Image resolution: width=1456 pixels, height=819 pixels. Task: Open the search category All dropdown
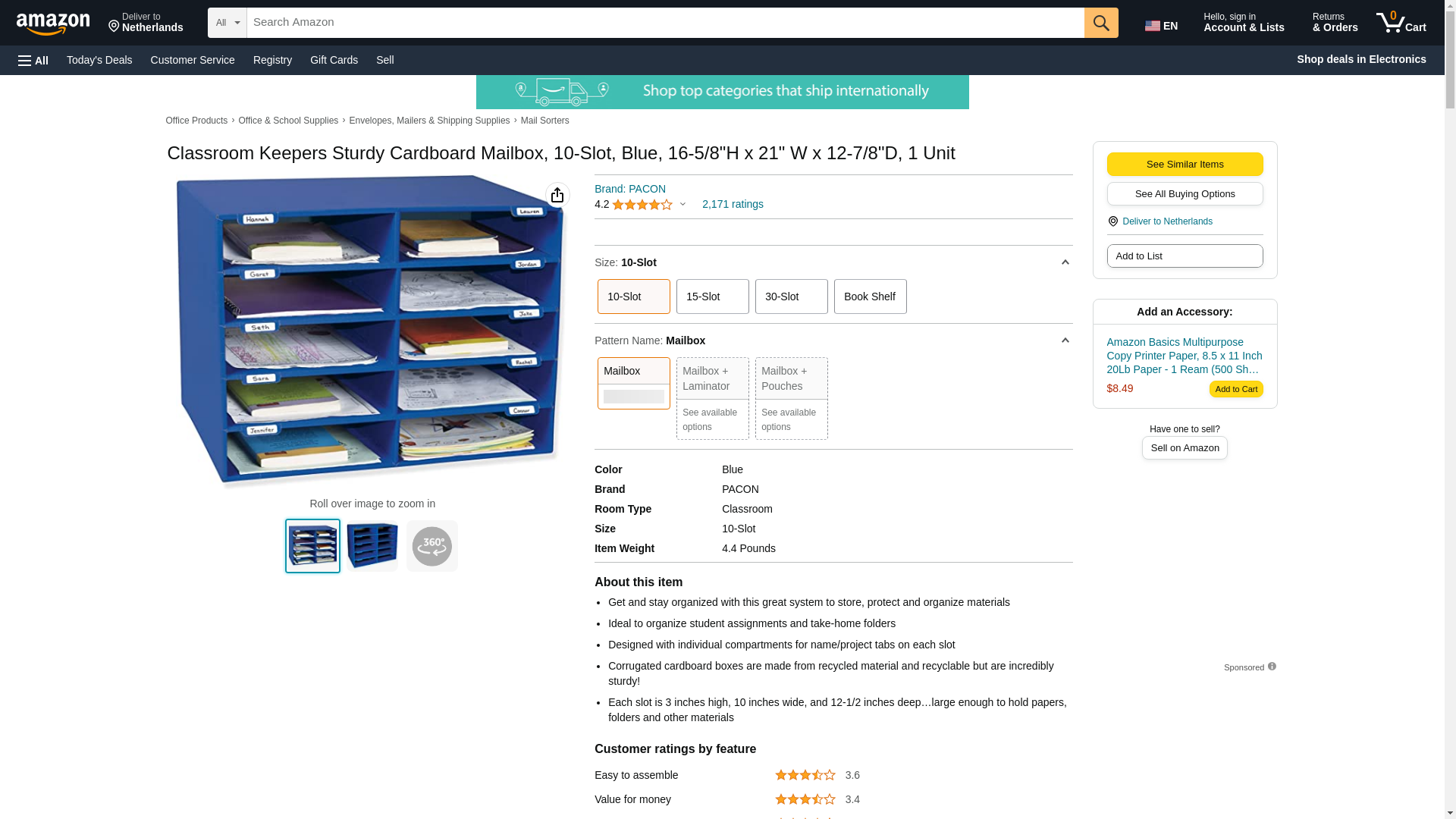click(x=227, y=23)
